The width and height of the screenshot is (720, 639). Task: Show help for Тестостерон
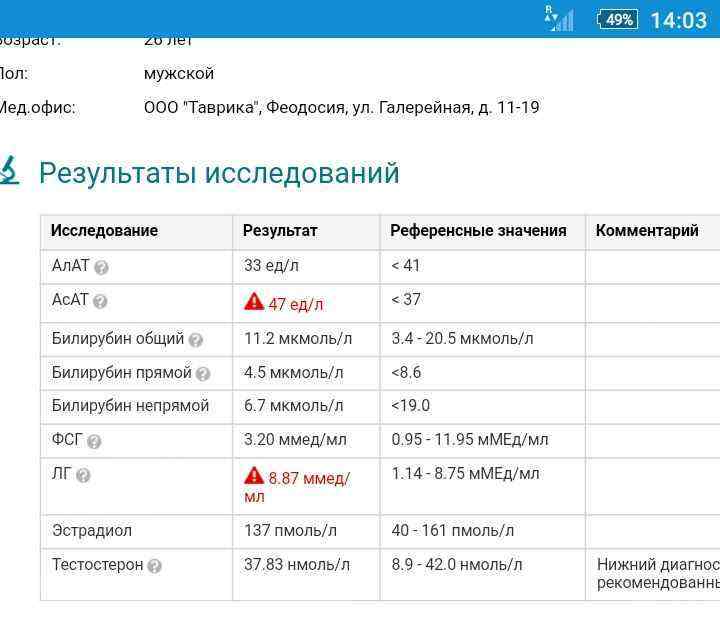[x=154, y=566]
